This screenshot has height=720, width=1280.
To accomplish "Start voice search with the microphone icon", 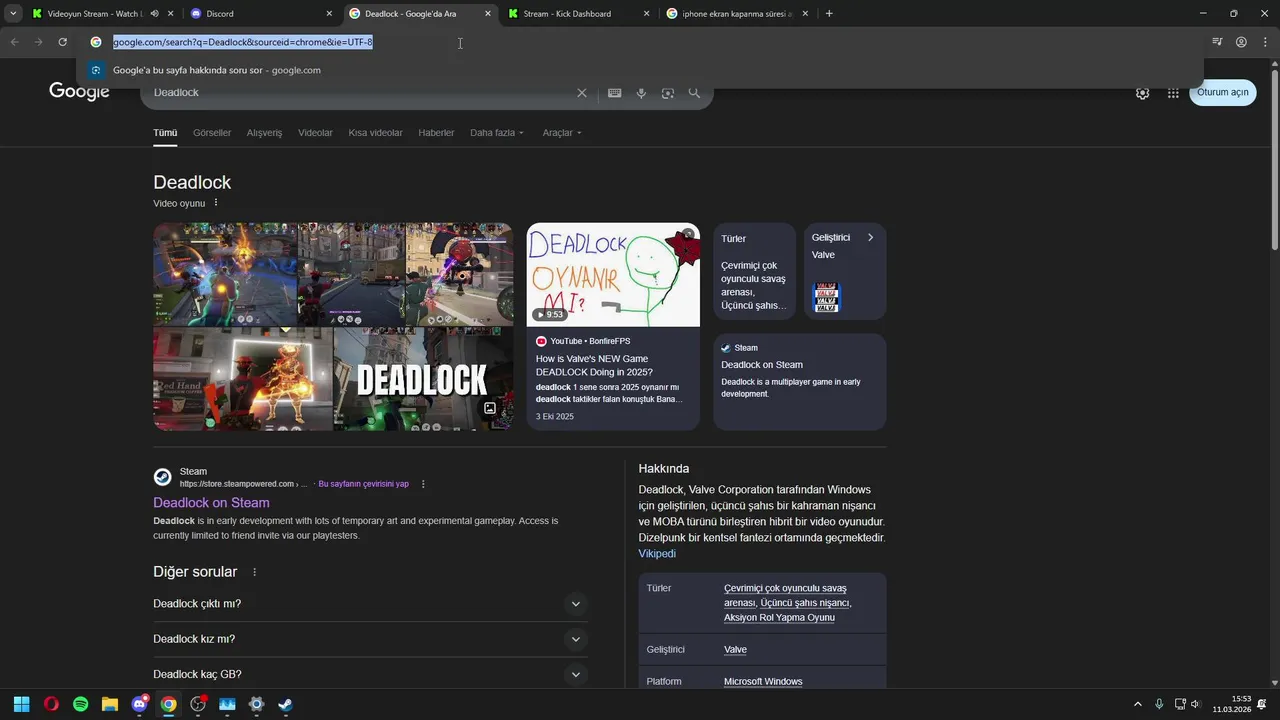I will tap(641, 93).
